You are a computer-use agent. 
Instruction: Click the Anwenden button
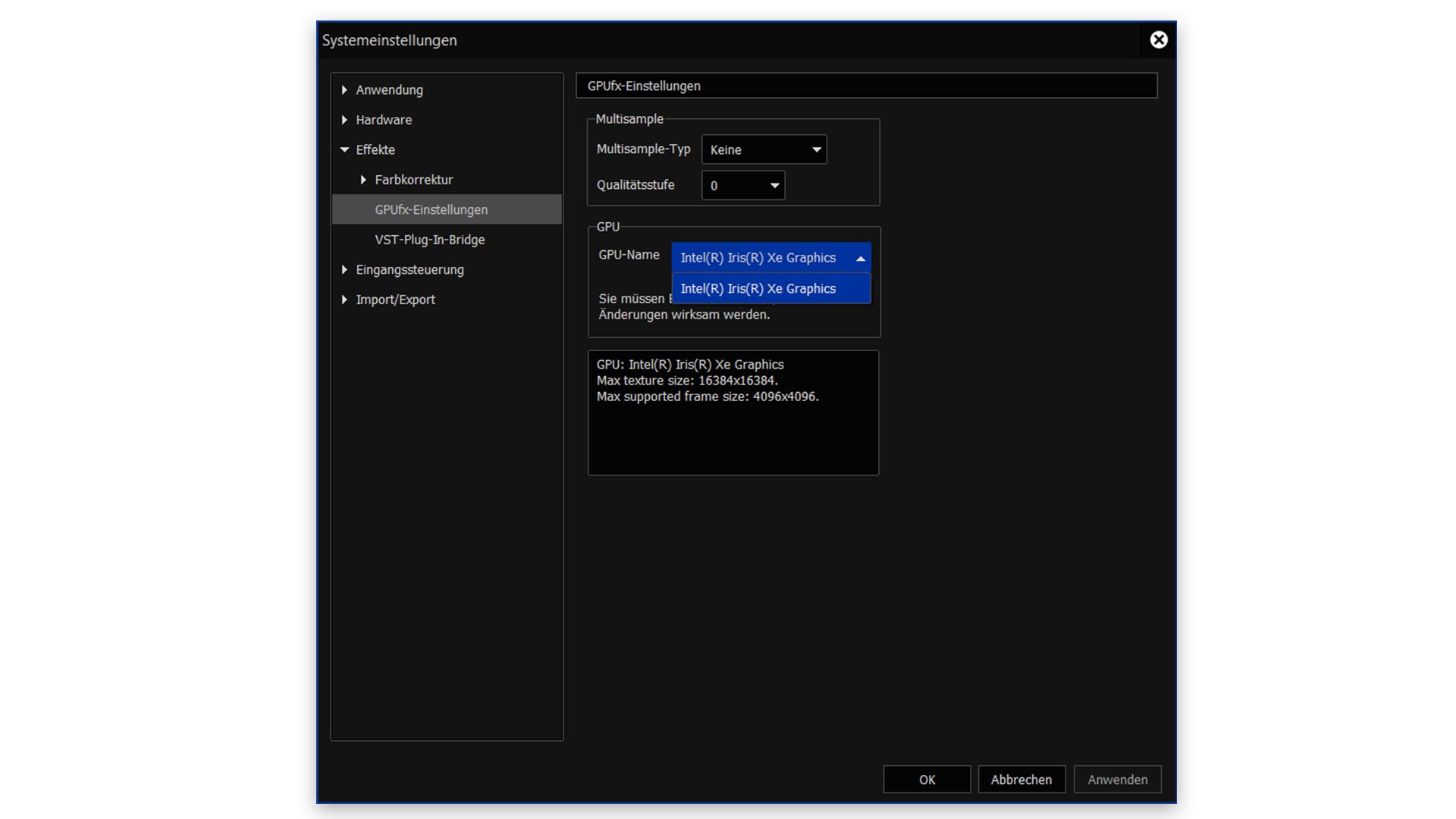point(1117,780)
